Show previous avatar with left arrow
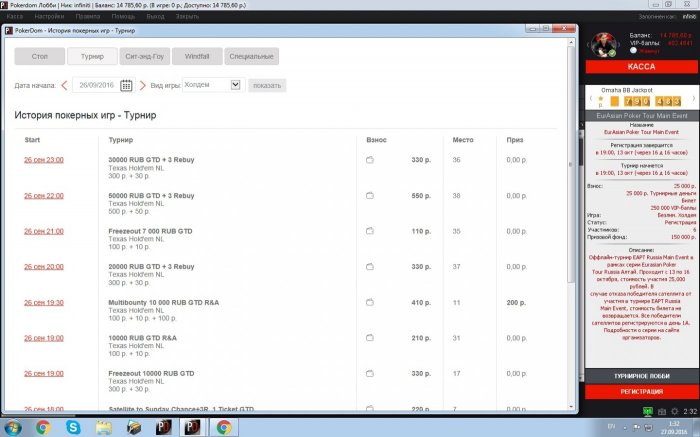 [589, 45]
